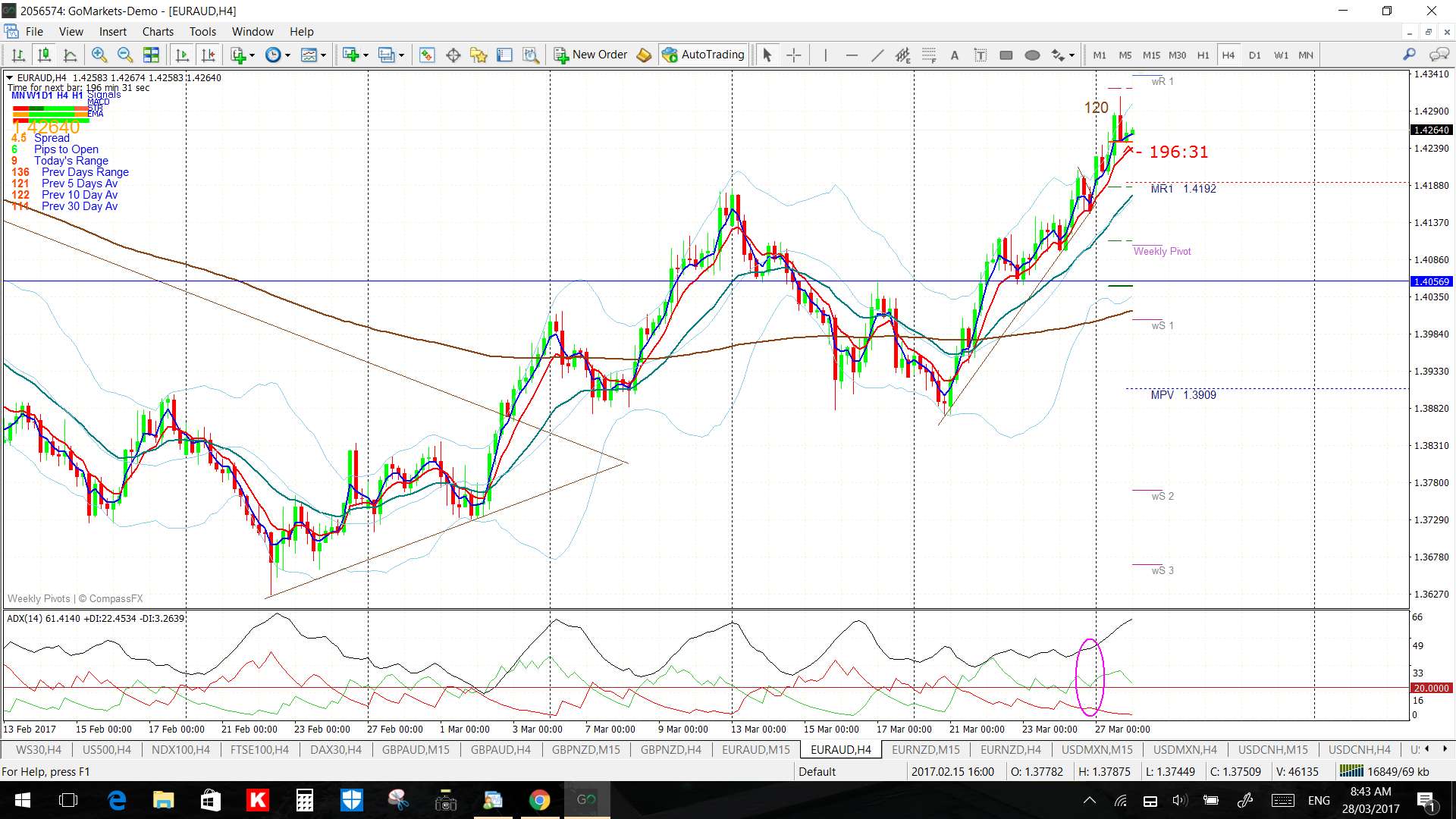Select the text label tool
The image size is (1456, 819).
pyautogui.click(x=981, y=55)
